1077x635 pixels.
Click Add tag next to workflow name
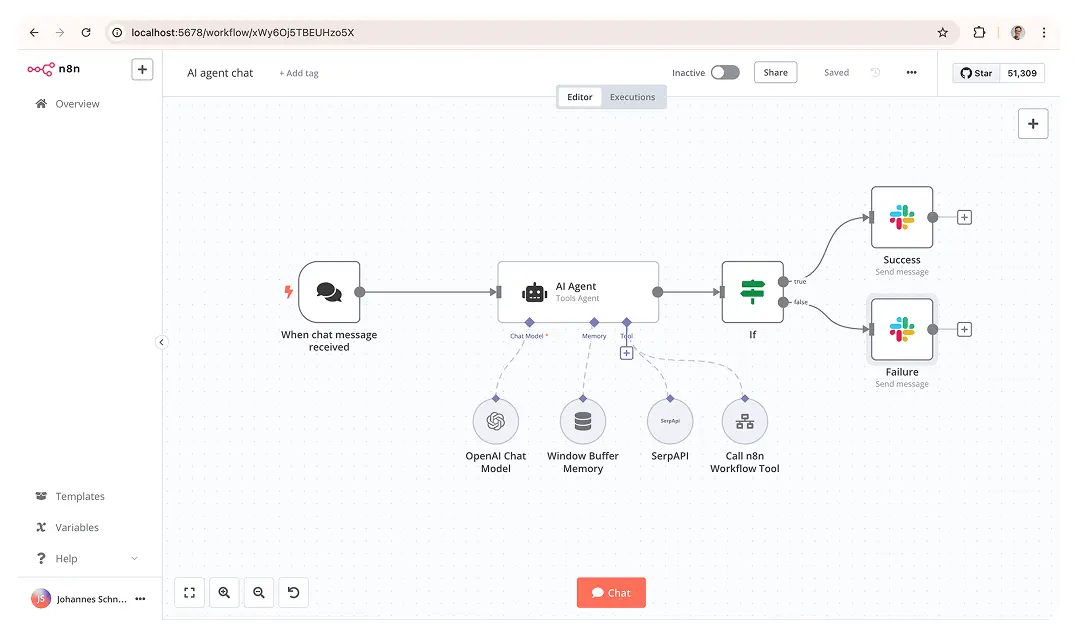(299, 73)
